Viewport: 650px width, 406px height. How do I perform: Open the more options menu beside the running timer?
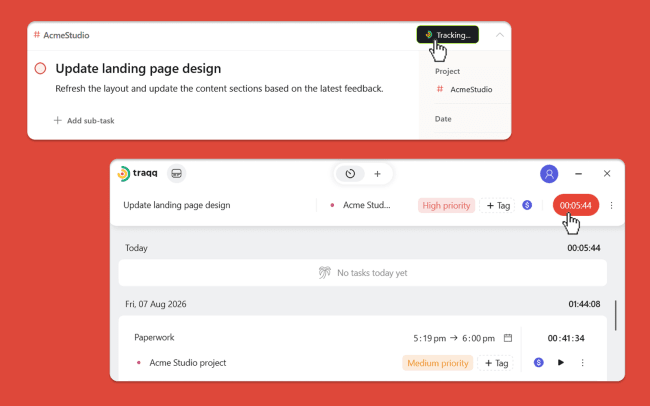pyautogui.click(x=611, y=205)
